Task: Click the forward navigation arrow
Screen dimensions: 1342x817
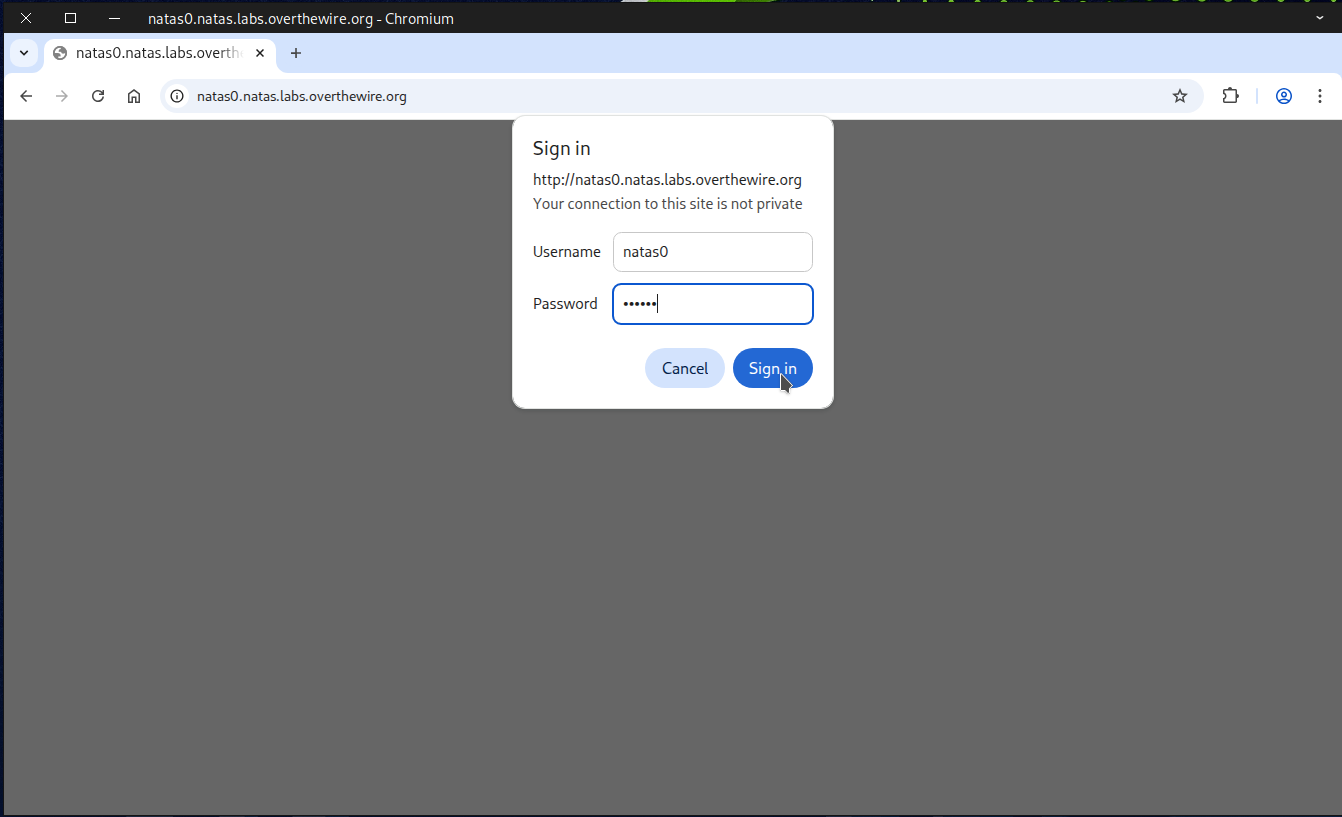Action: 62,96
